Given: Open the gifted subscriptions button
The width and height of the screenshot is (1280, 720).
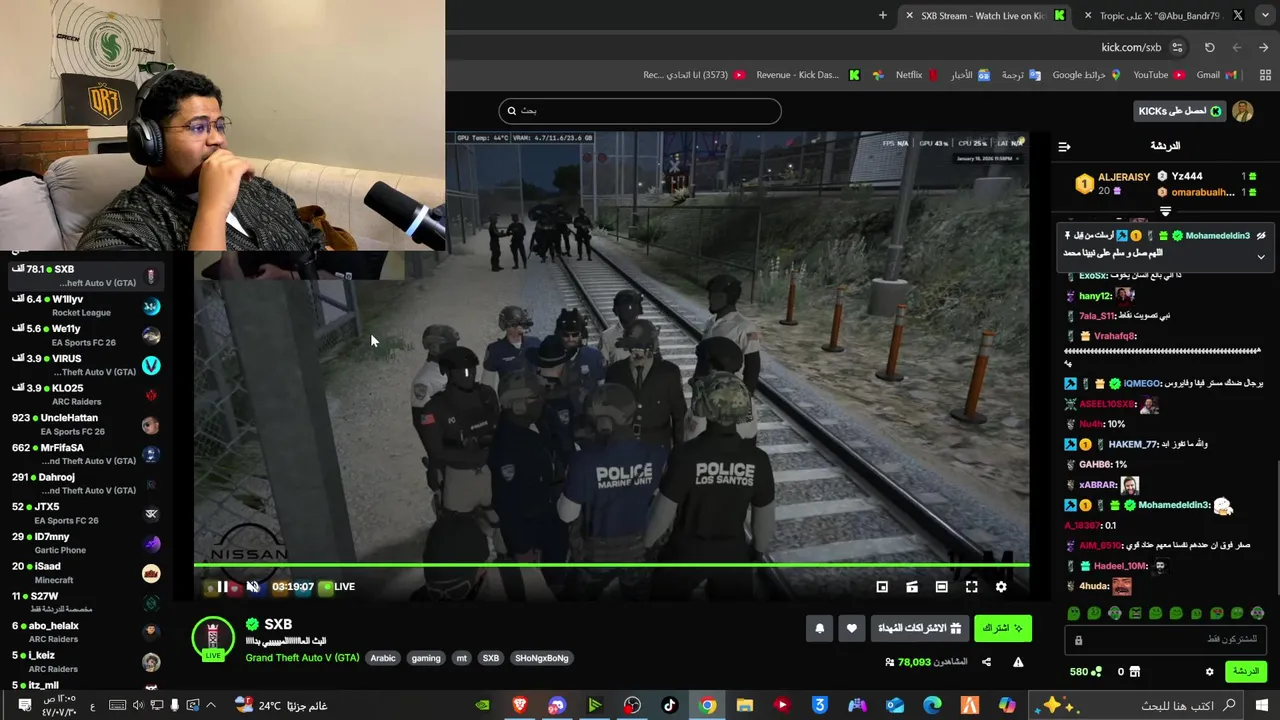Looking at the screenshot, I should tap(919, 628).
